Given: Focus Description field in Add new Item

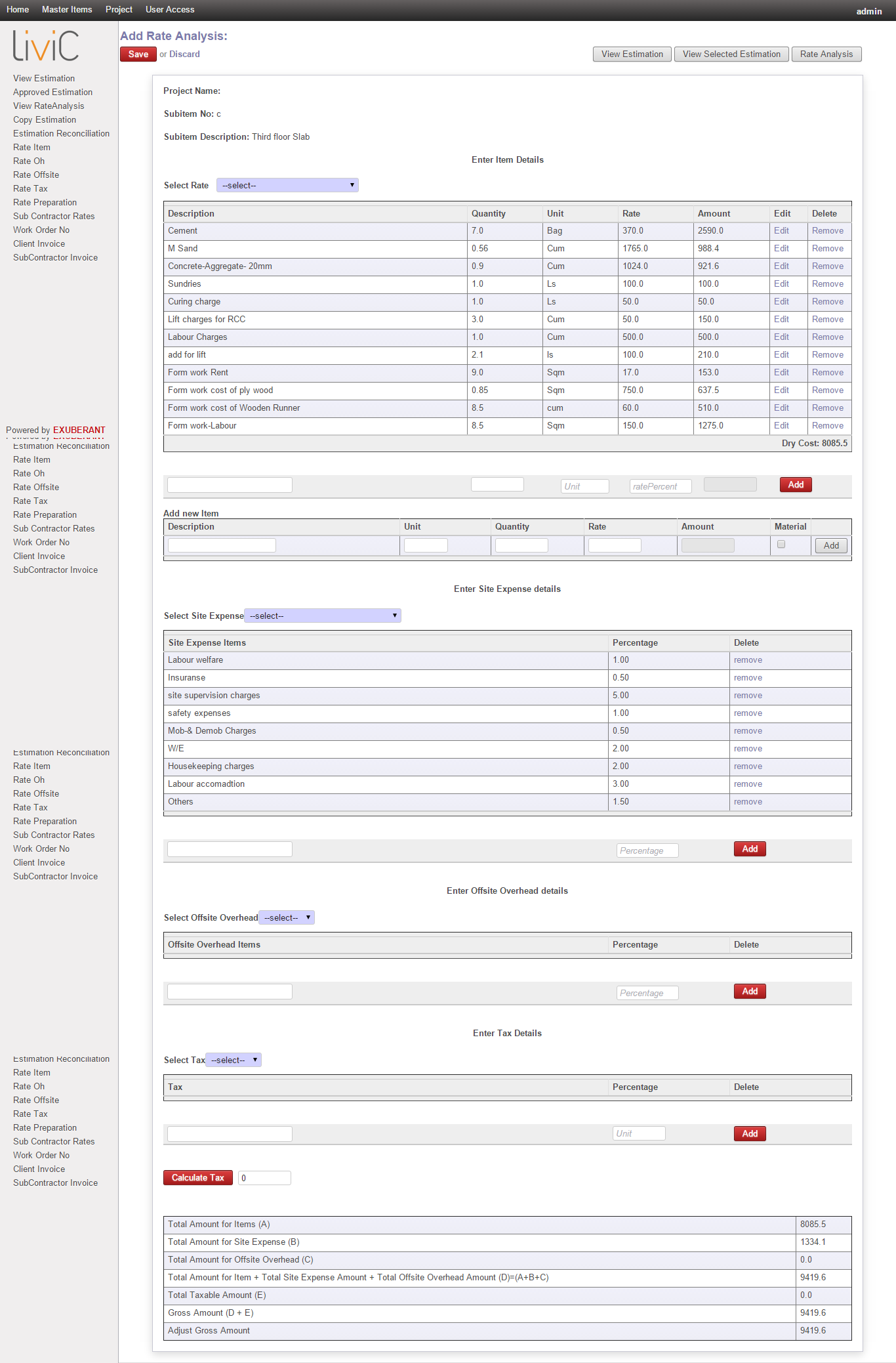Looking at the screenshot, I should pyautogui.click(x=222, y=545).
